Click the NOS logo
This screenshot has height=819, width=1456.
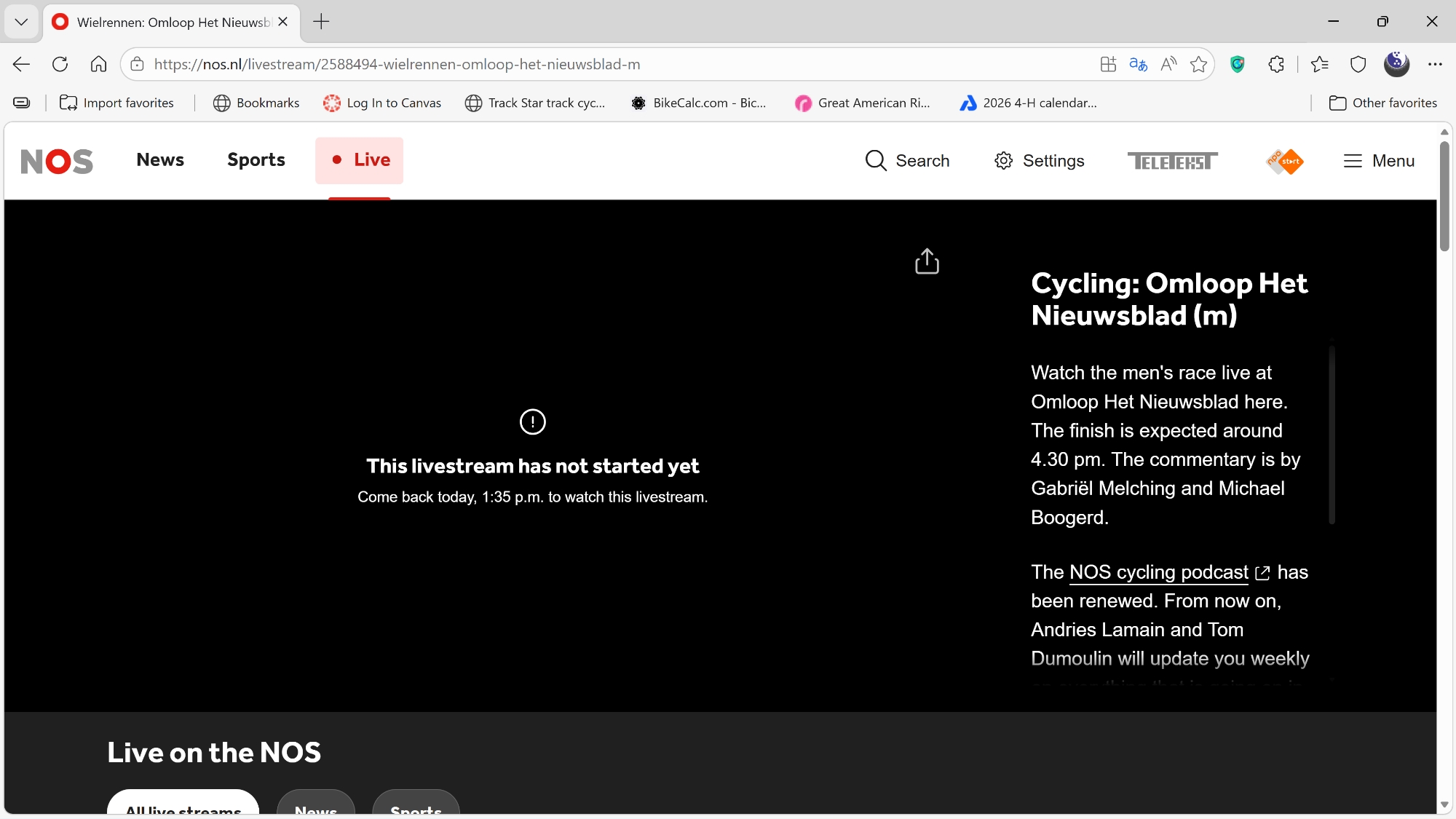click(57, 161)
